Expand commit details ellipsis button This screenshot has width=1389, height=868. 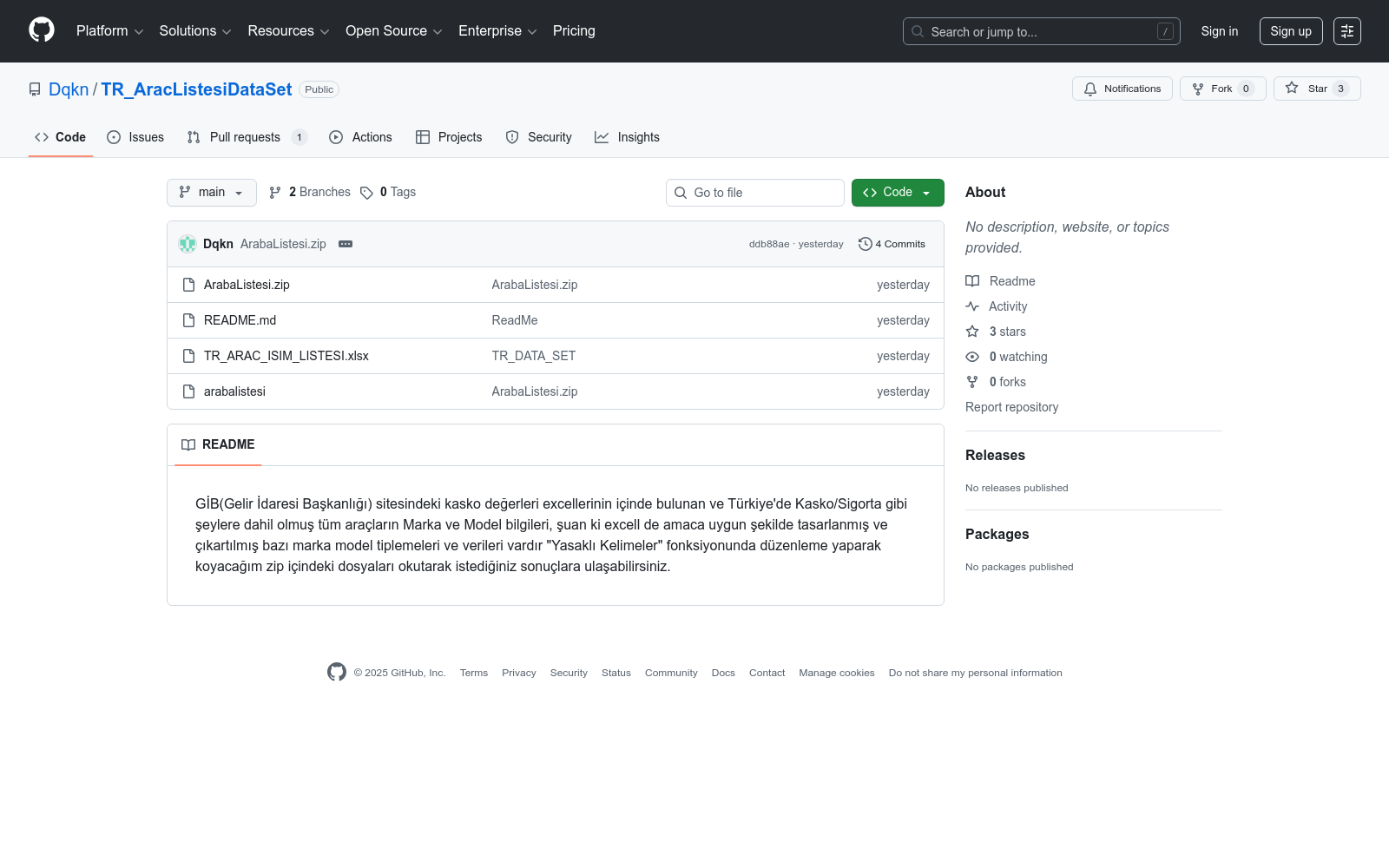tap(346, 244)
